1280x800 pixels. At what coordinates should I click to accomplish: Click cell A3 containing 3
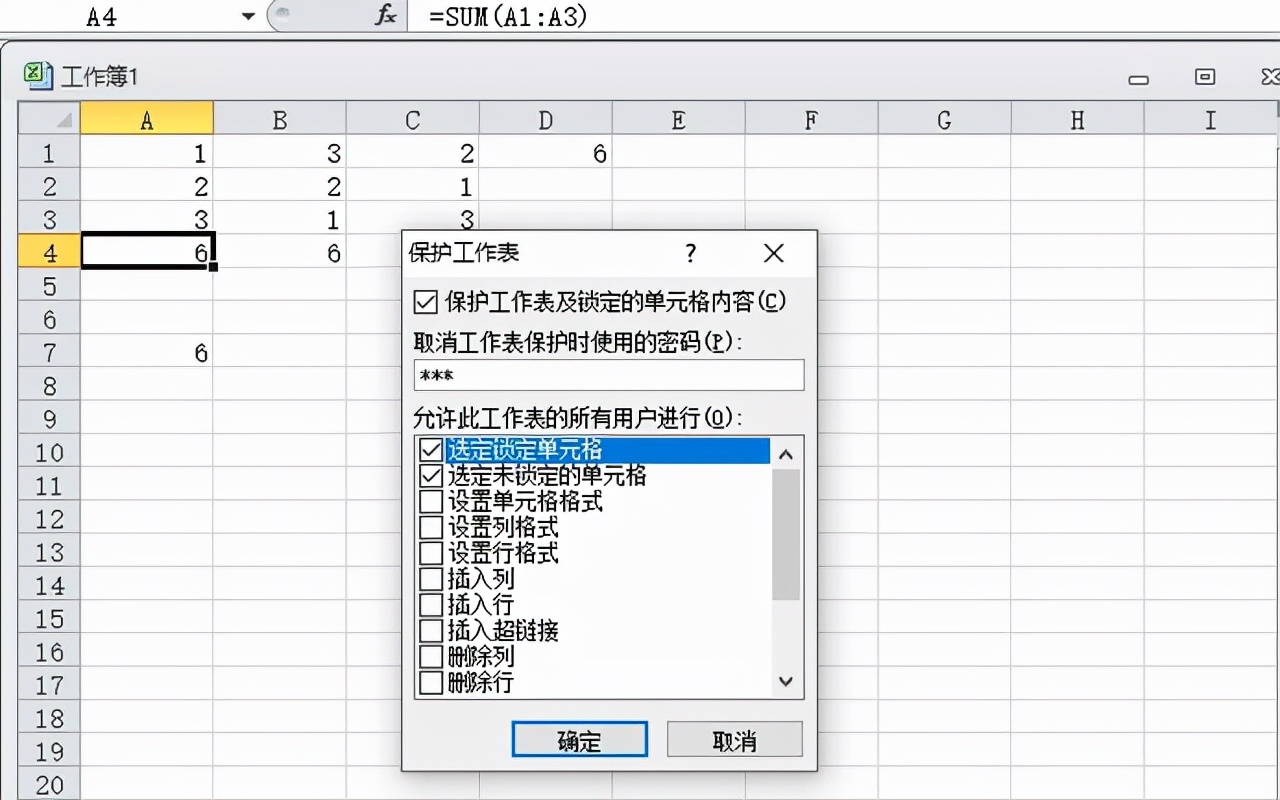(x=147, y=219)
